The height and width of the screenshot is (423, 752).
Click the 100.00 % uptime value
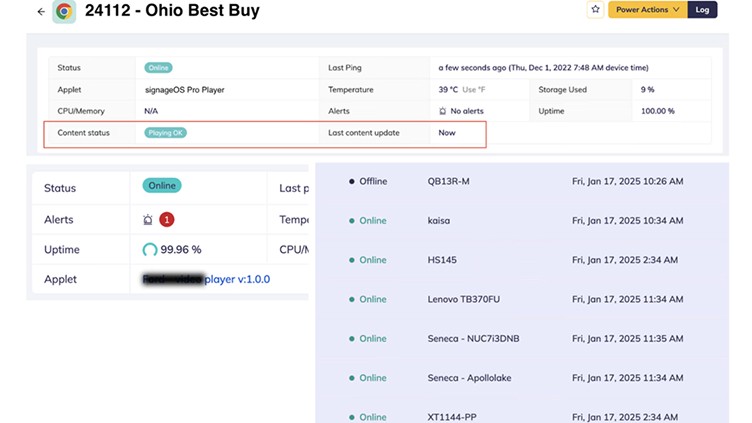658,111
